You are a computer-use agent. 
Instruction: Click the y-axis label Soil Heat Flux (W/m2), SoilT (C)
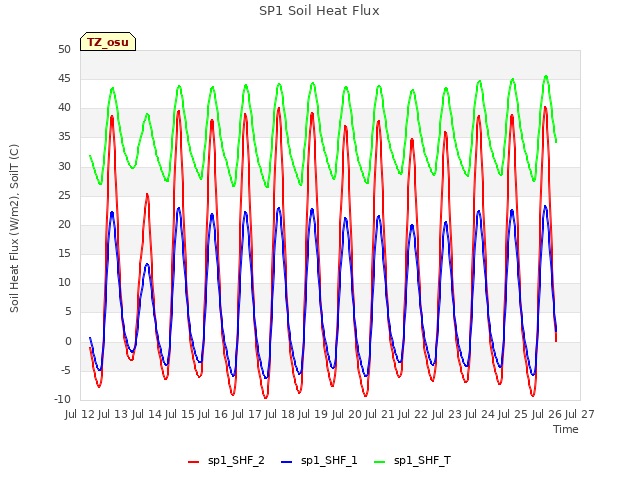point(14,228)
